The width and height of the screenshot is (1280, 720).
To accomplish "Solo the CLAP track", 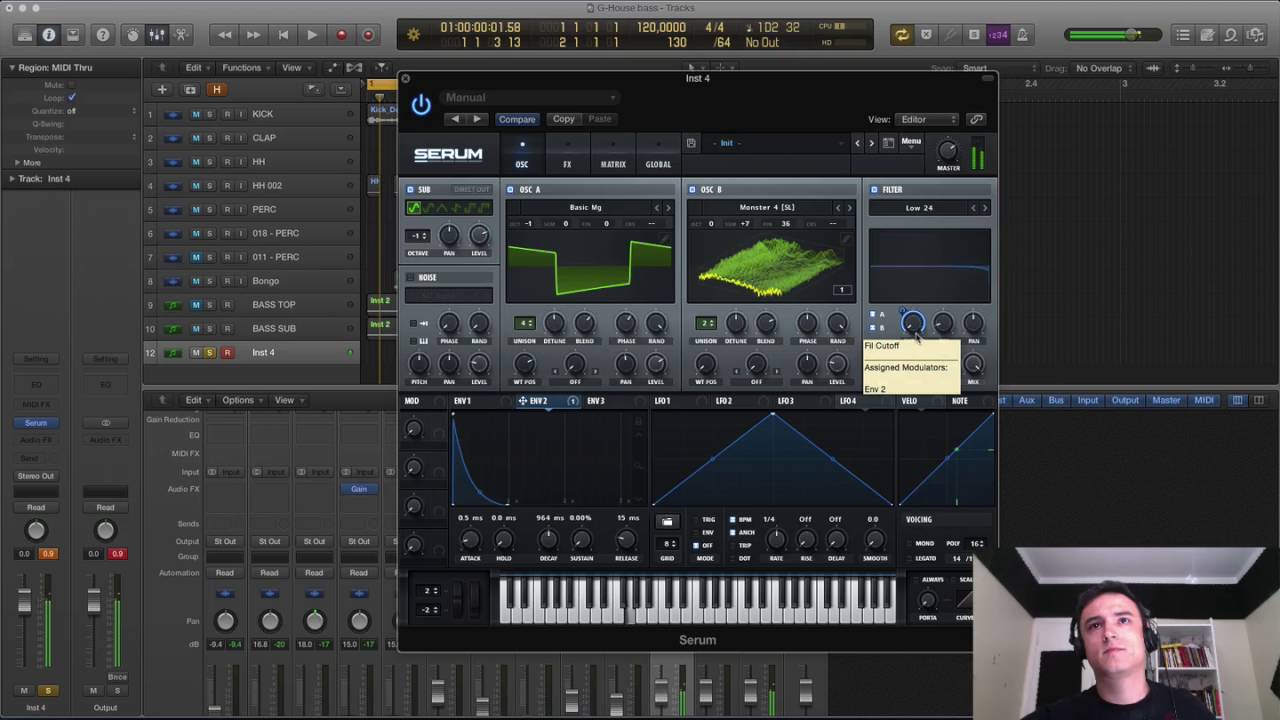I will 210,138.
